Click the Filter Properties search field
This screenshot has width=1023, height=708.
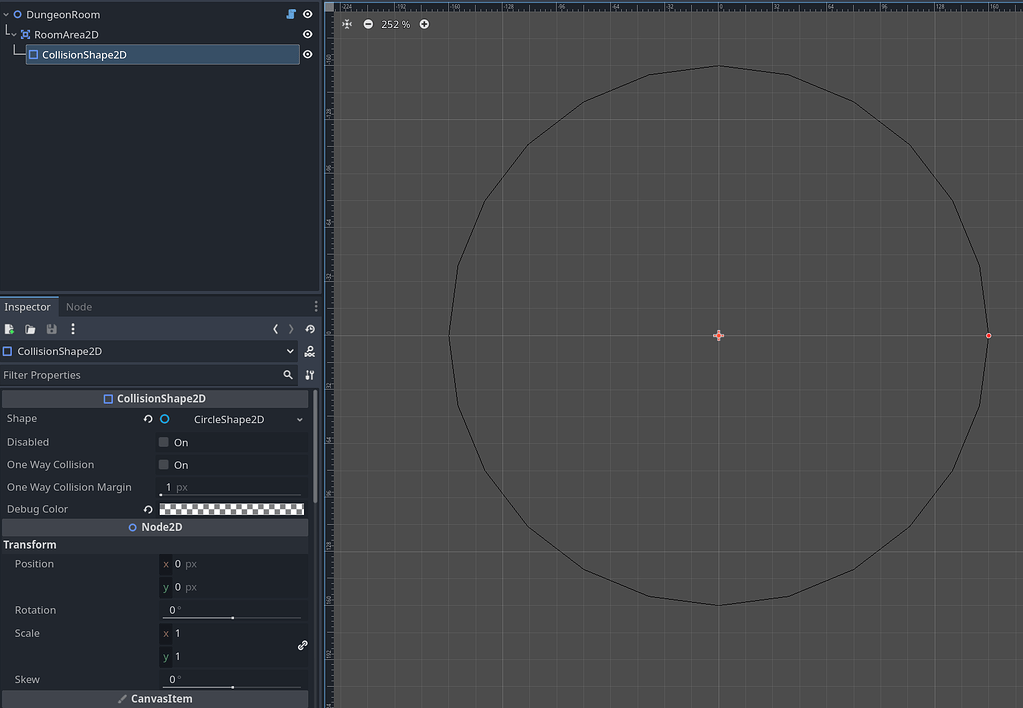tap(140, 374)
